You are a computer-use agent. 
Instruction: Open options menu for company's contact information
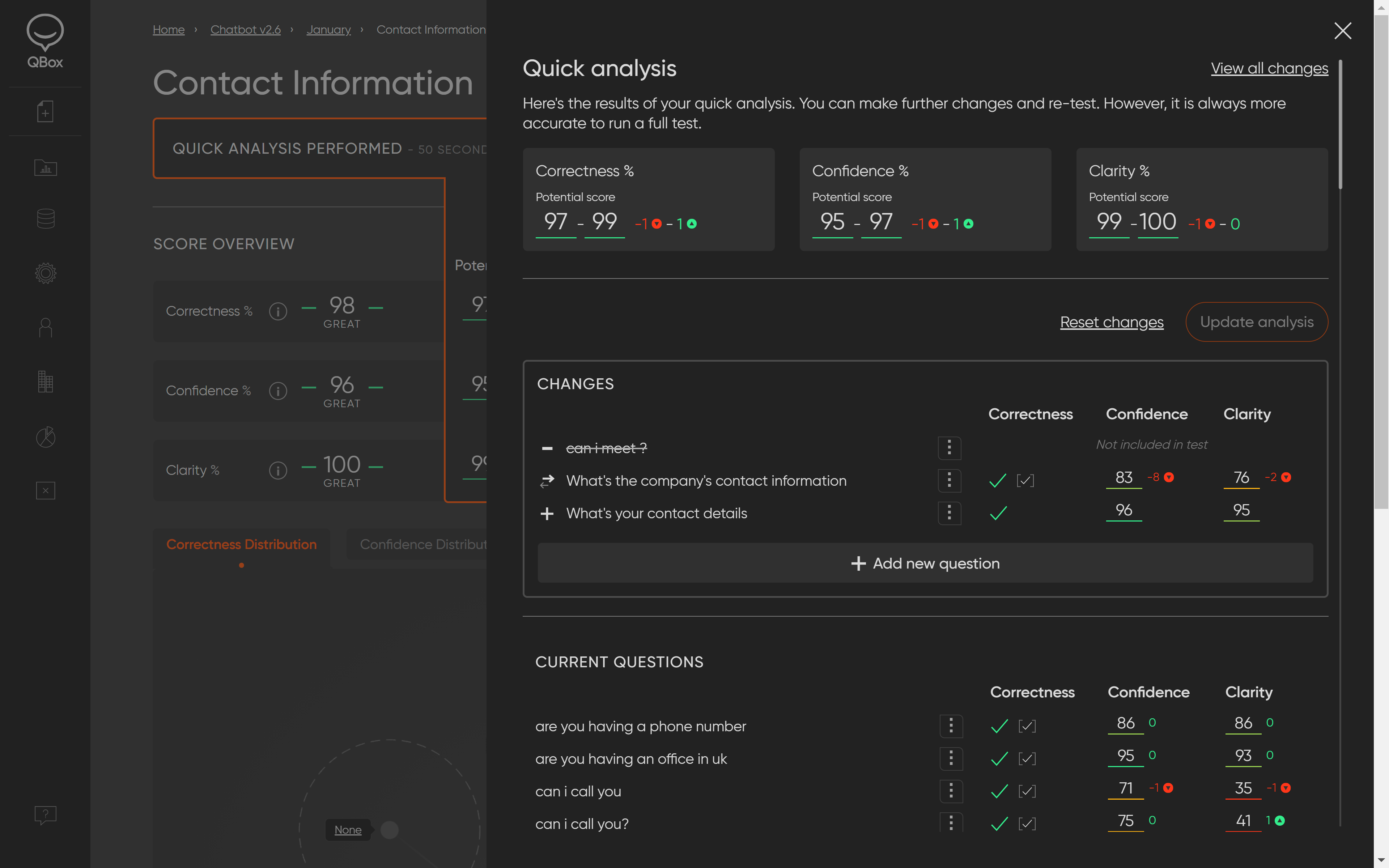tap(950, 481)
